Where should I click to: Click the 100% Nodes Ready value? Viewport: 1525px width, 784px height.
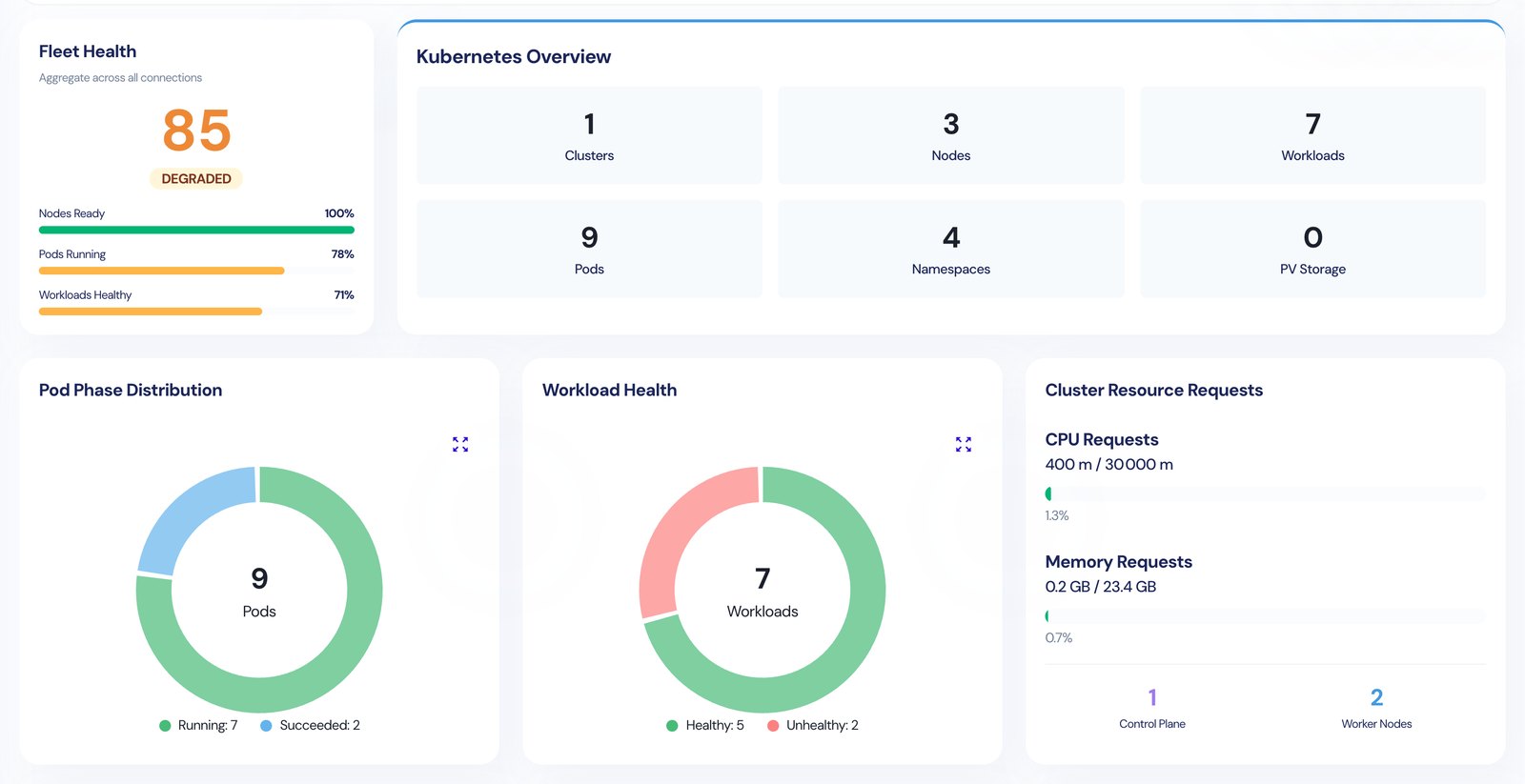click(x=339, y=213)
